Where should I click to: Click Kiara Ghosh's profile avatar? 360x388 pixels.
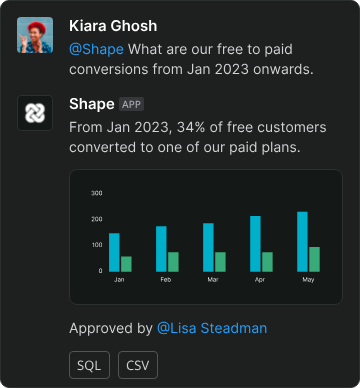[x=35, y=35]
